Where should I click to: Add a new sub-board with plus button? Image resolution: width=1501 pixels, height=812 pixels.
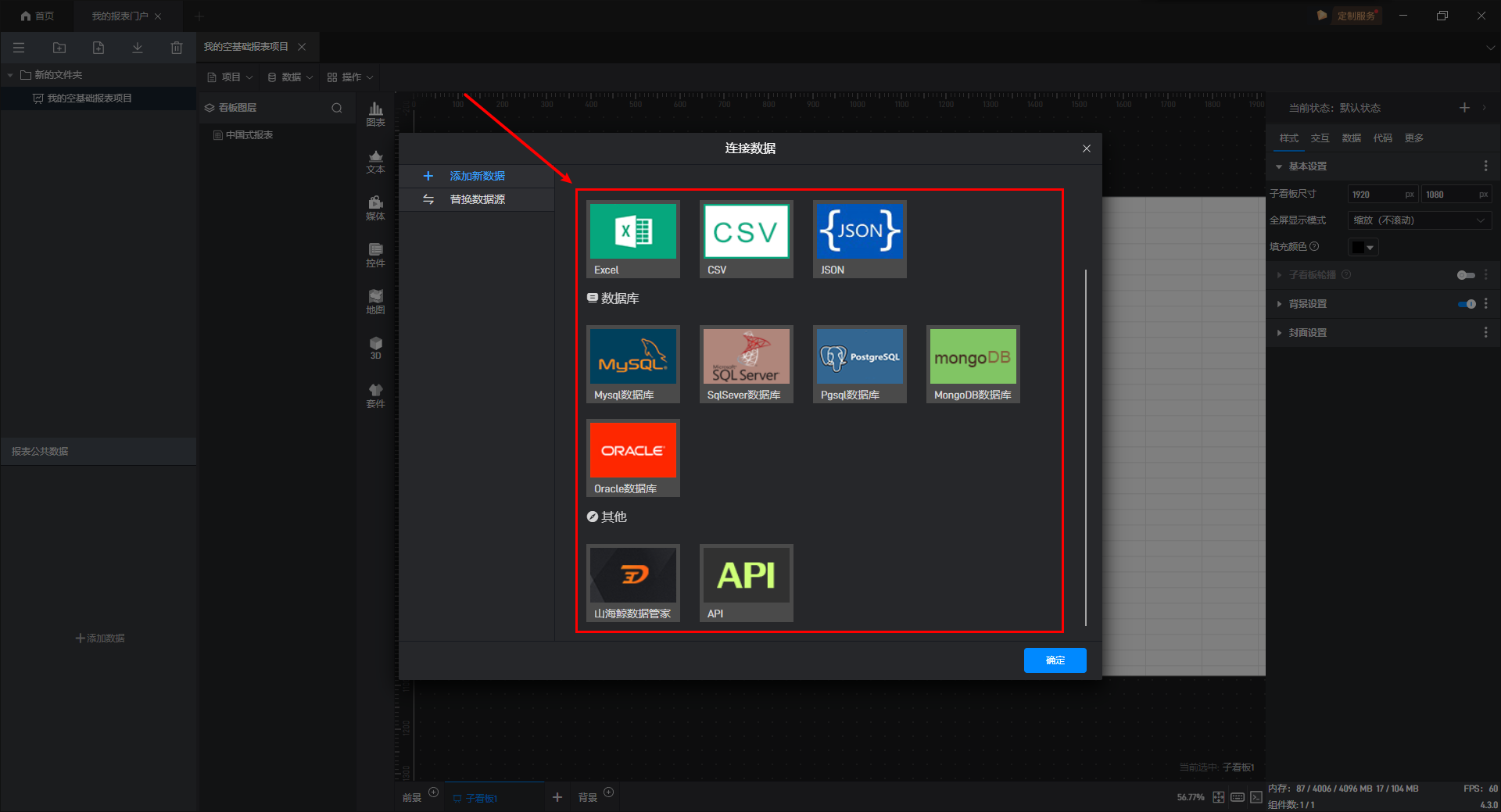tap(557, 797)
